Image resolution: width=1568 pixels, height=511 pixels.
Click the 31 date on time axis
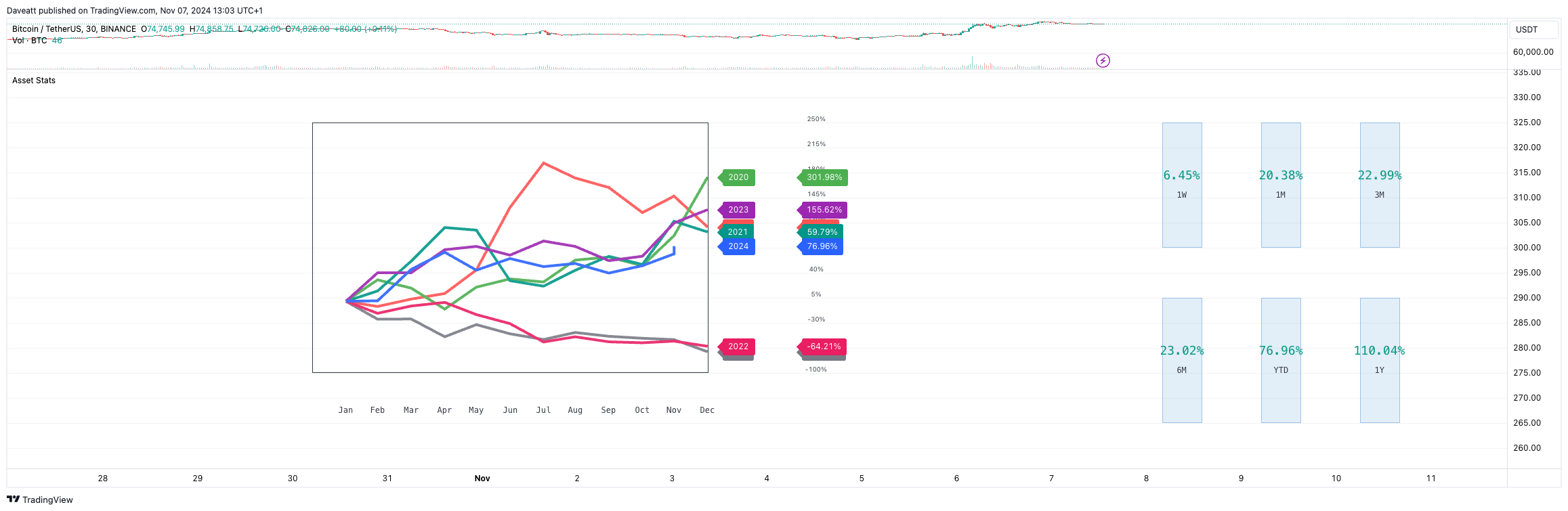[x=387, y=479]
